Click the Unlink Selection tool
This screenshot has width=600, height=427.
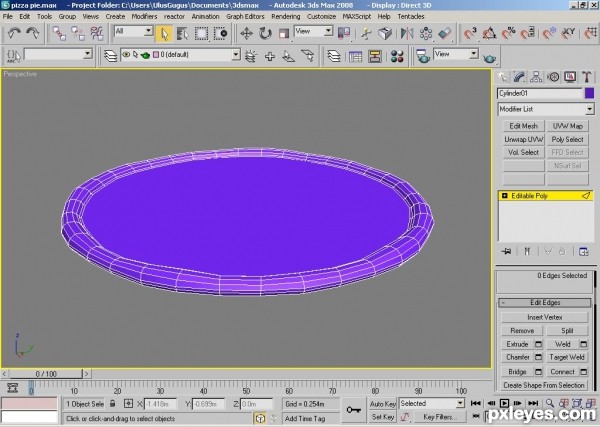click(x=78, y=33)
